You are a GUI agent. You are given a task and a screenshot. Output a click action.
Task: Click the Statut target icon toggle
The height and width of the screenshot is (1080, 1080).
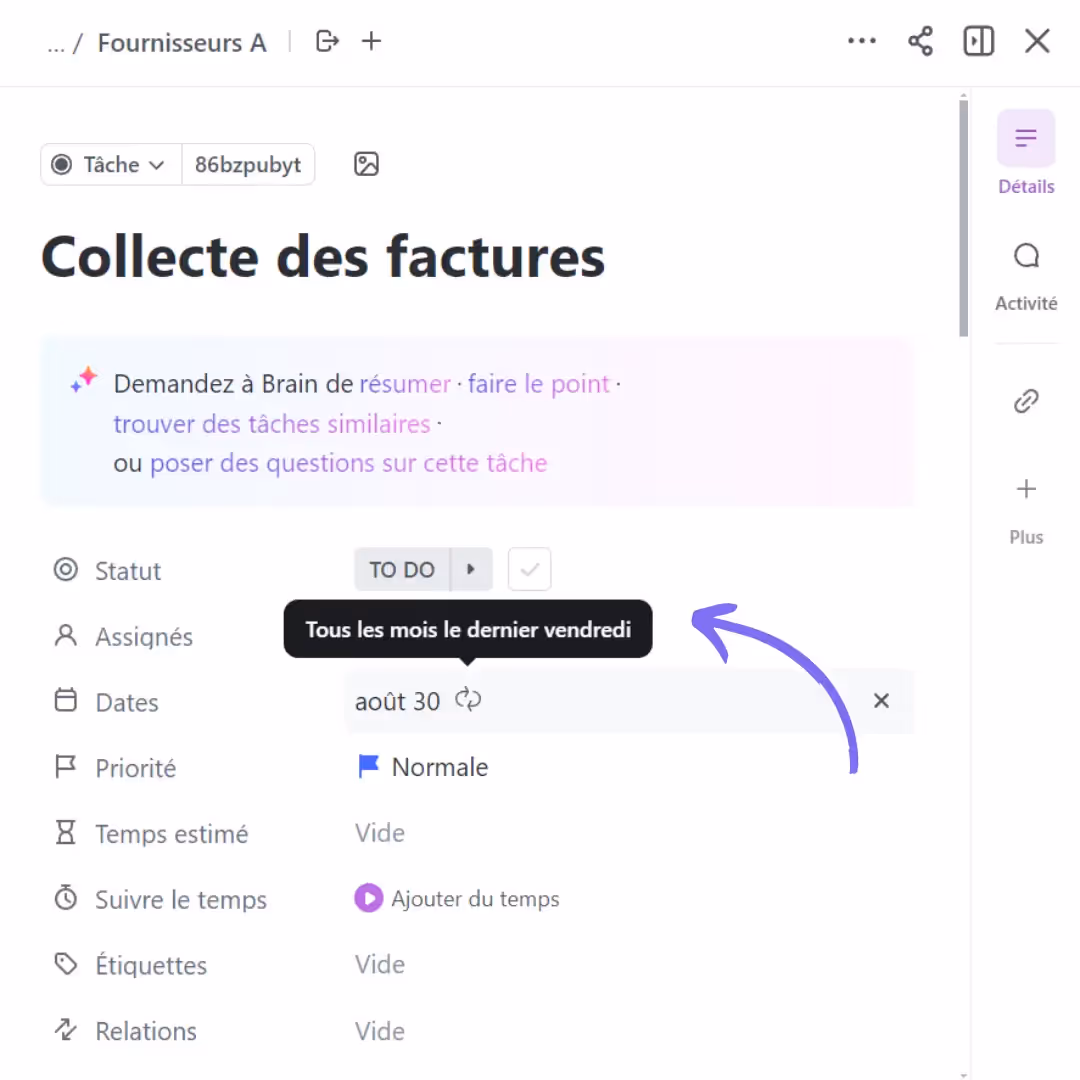coord(65,570)
